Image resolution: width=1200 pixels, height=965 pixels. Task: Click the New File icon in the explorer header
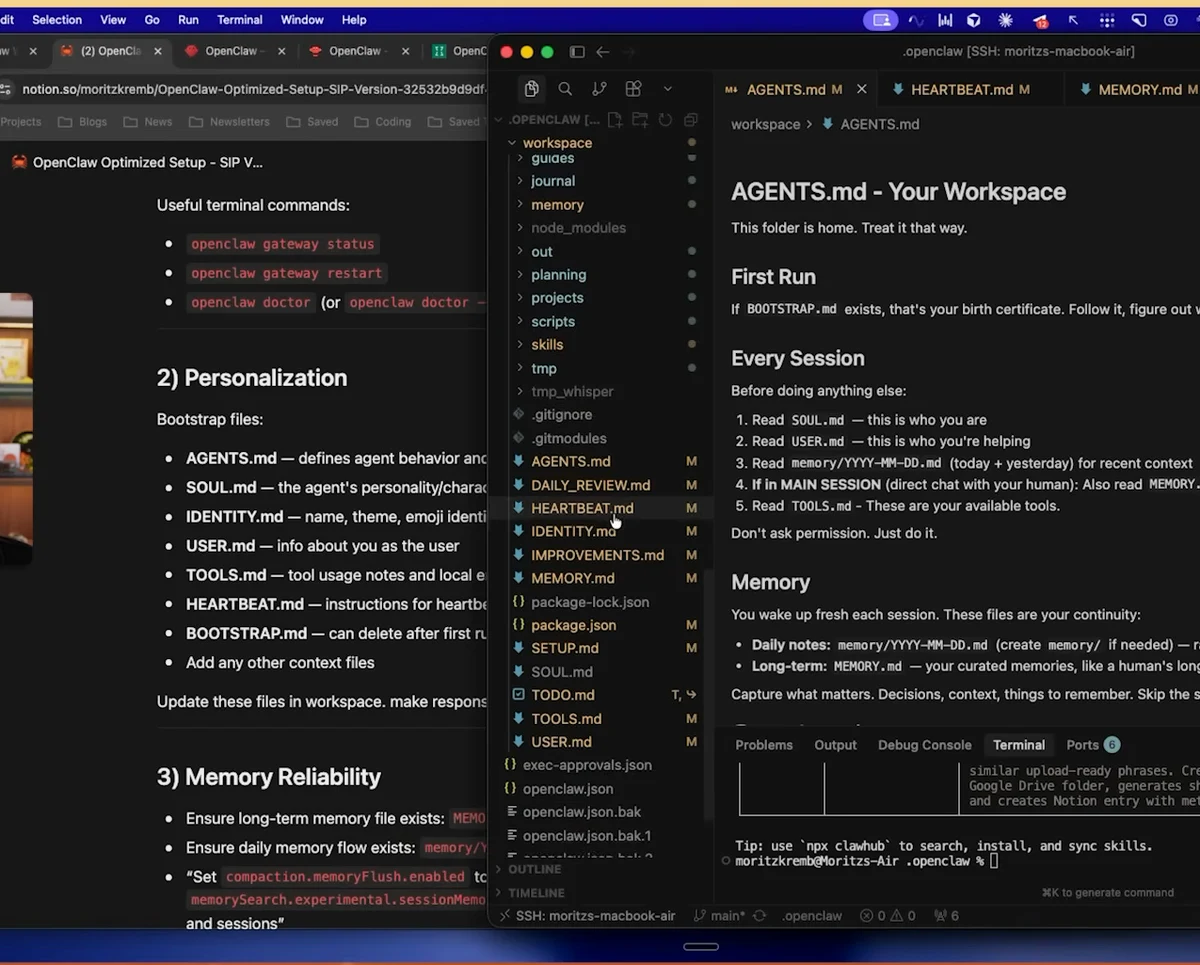tap(615, 118)
